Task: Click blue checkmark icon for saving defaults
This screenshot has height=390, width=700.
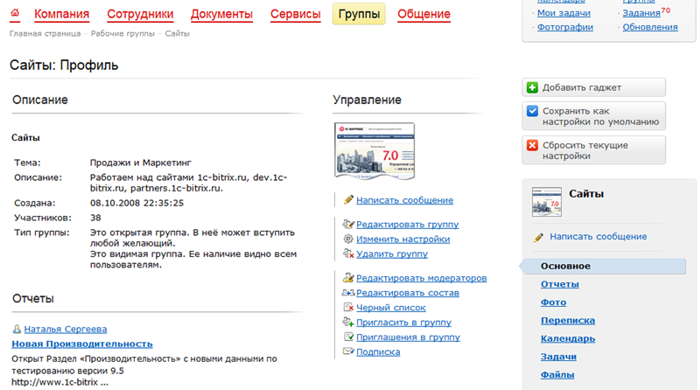Action: pyautogui.click(x=532, y=111)
